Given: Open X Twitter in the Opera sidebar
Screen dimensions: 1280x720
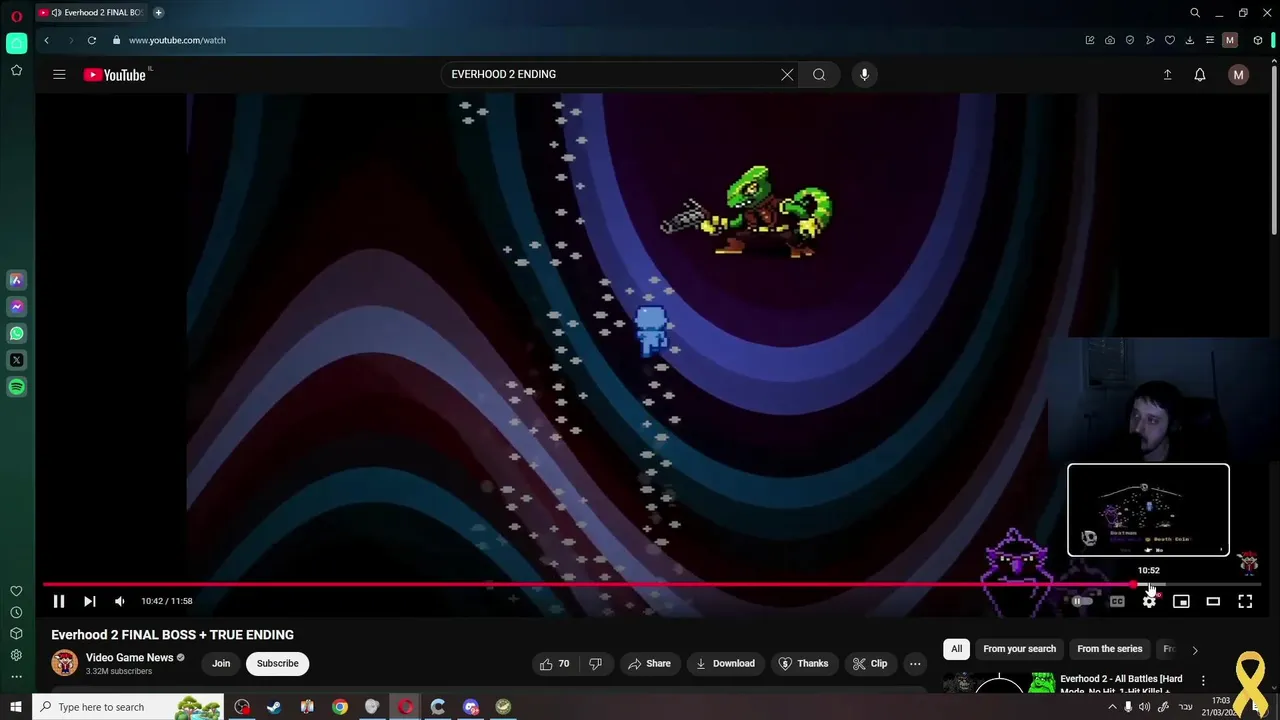Looking at the screenshot, I should coord(17,360).
